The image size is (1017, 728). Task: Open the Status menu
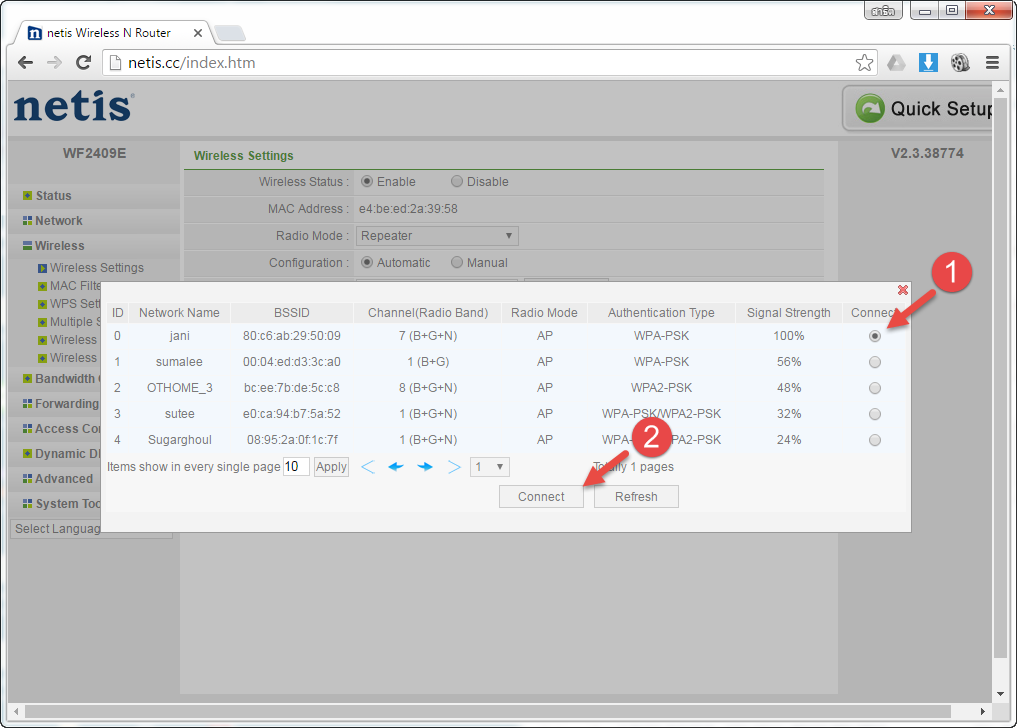click(53, 195)
